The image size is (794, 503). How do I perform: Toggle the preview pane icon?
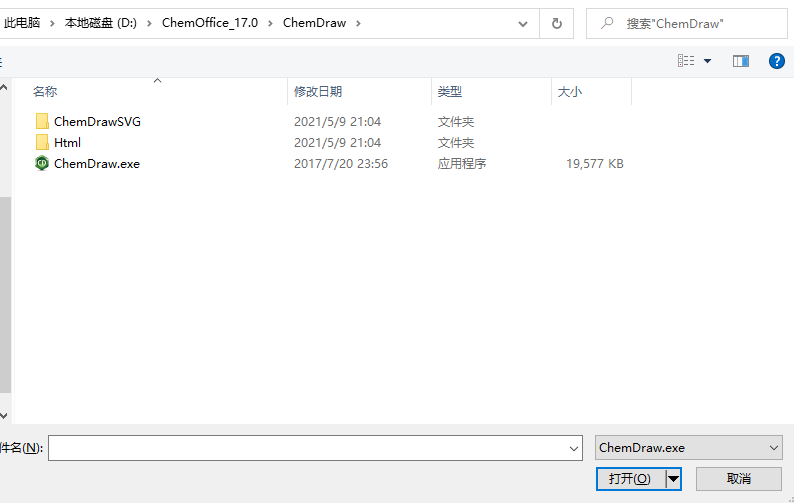point(741,61)
